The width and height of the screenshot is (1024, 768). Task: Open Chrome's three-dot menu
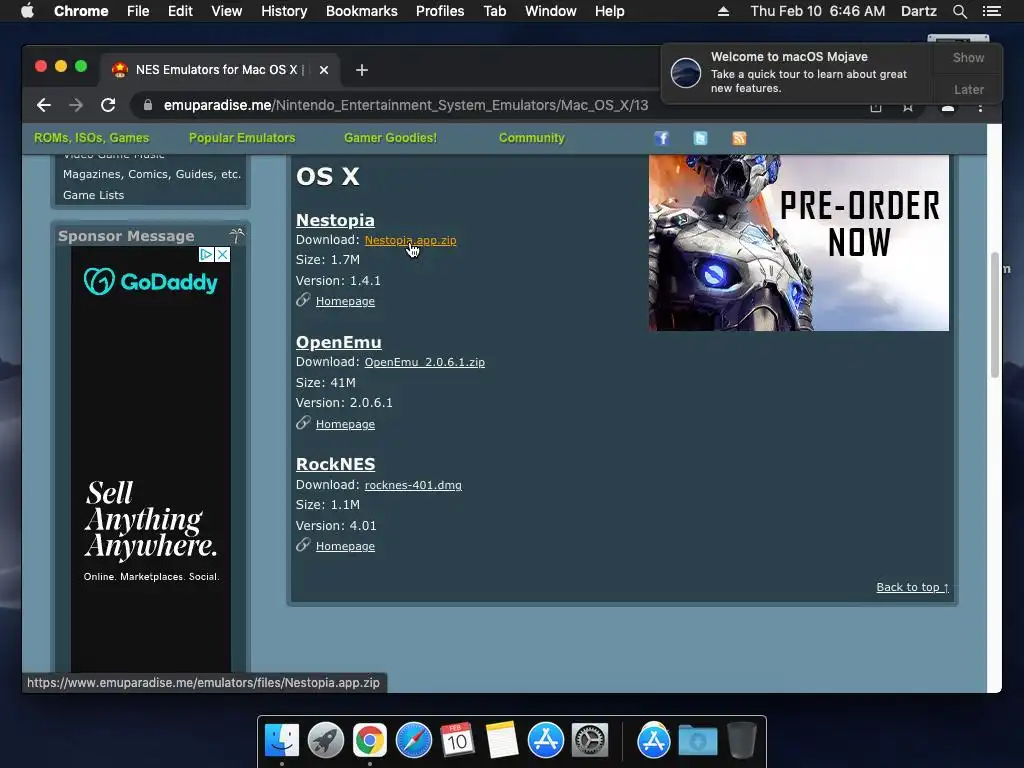click(980, 107)
